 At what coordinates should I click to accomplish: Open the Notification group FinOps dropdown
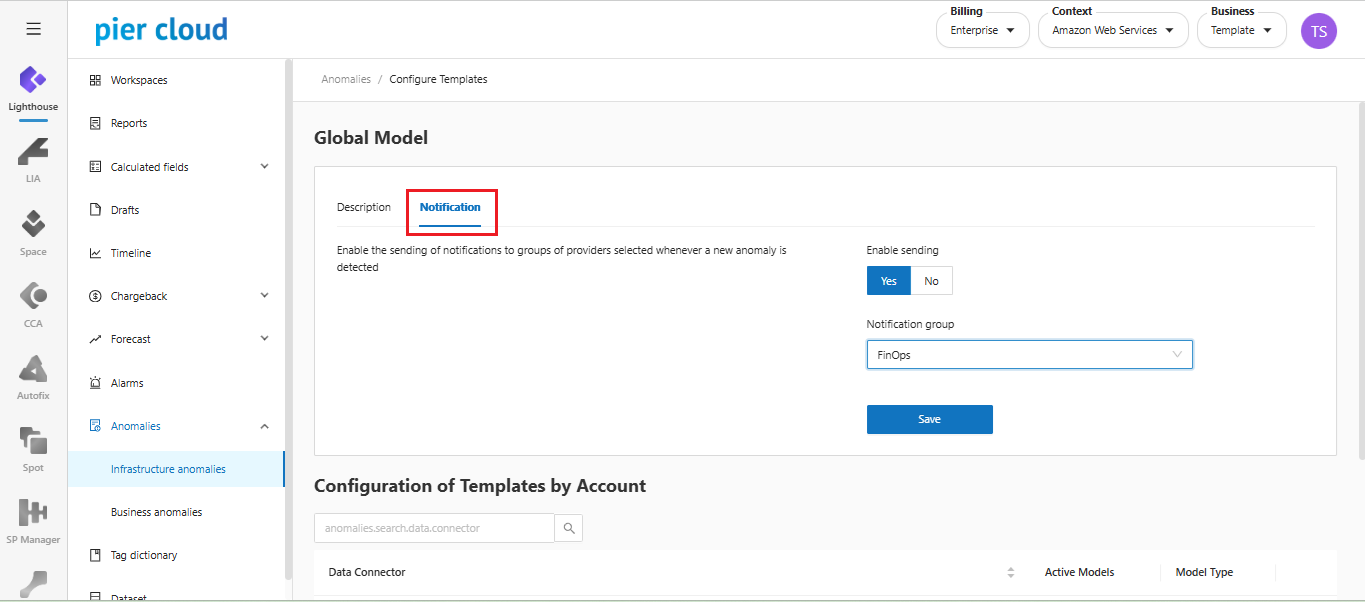[1029, 355]
